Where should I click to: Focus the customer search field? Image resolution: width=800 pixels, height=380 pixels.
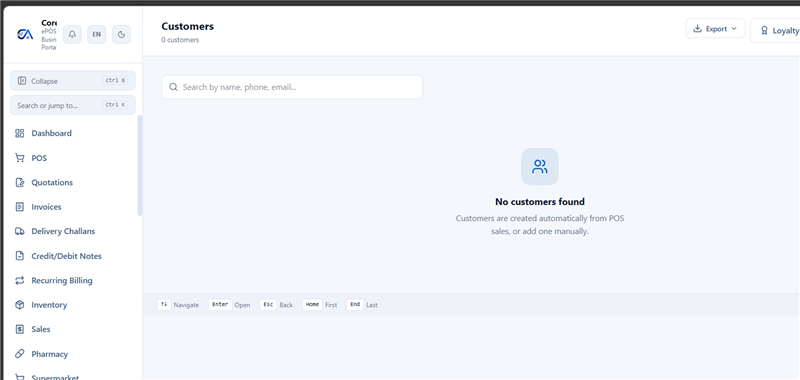coord(292,87)
